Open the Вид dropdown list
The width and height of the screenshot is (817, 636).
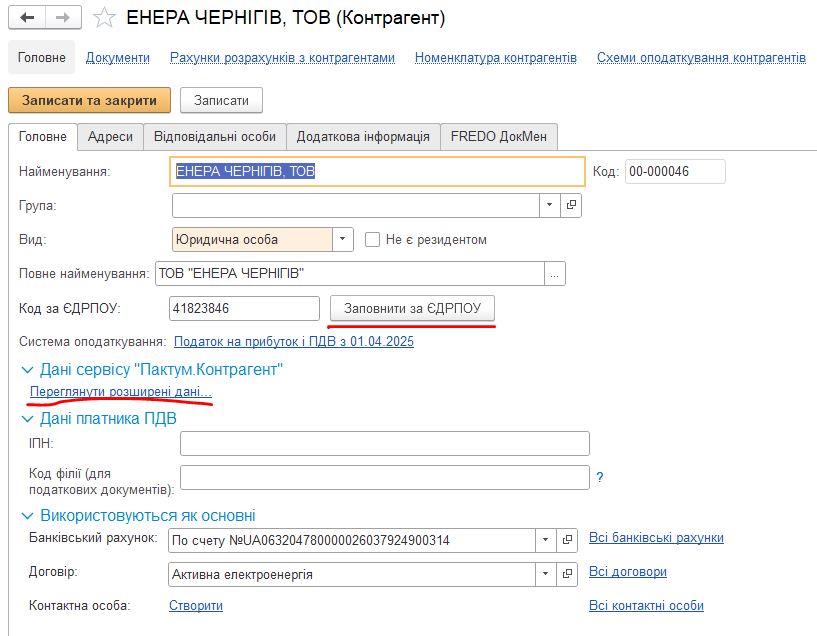click(343, 240)
